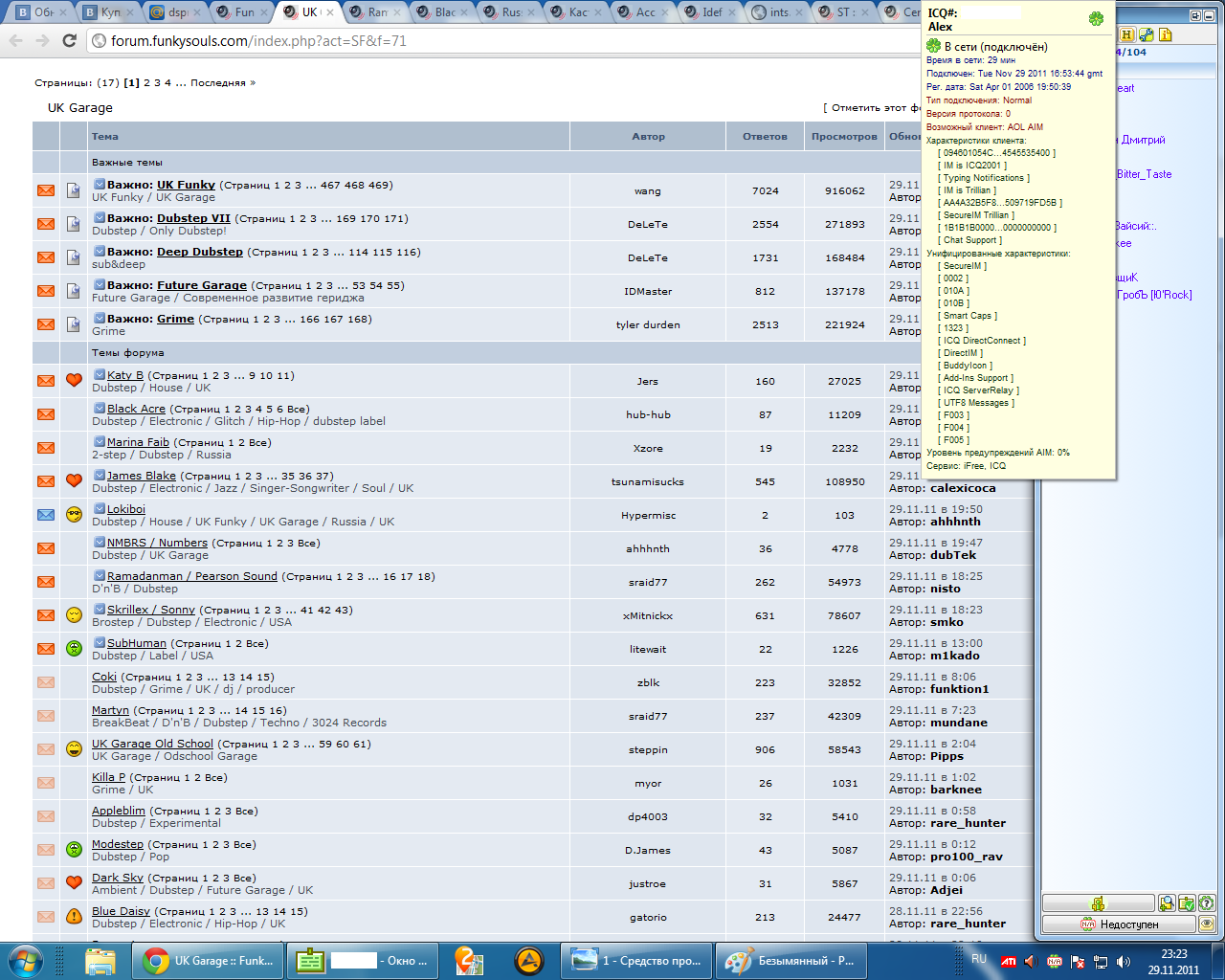Screen dimensions: 1225x980
Task: Click the add/find contact magnifier icon
Action: (x=1167, y=902)
